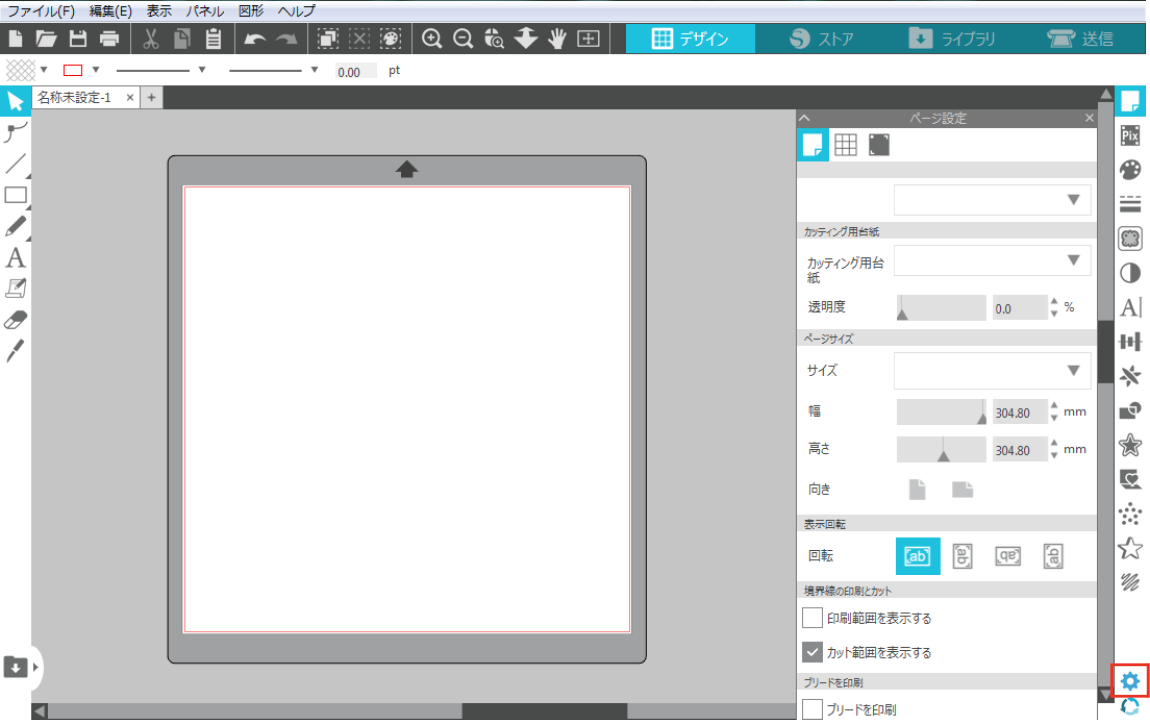The width and height of the screenshot is (1150, 720).
Task: Select the Eraser tool
Action: coord(15,320)
